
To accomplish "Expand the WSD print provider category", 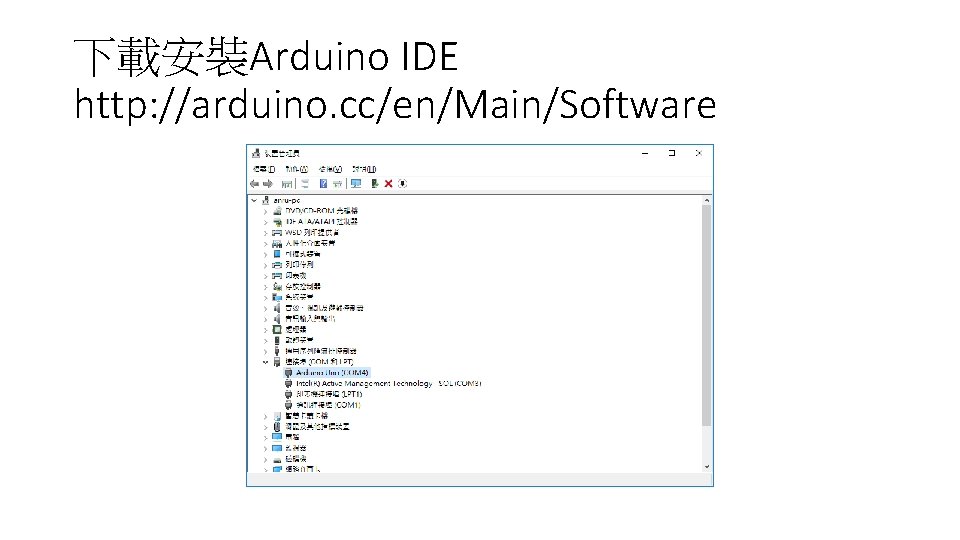I will point(266,233).
